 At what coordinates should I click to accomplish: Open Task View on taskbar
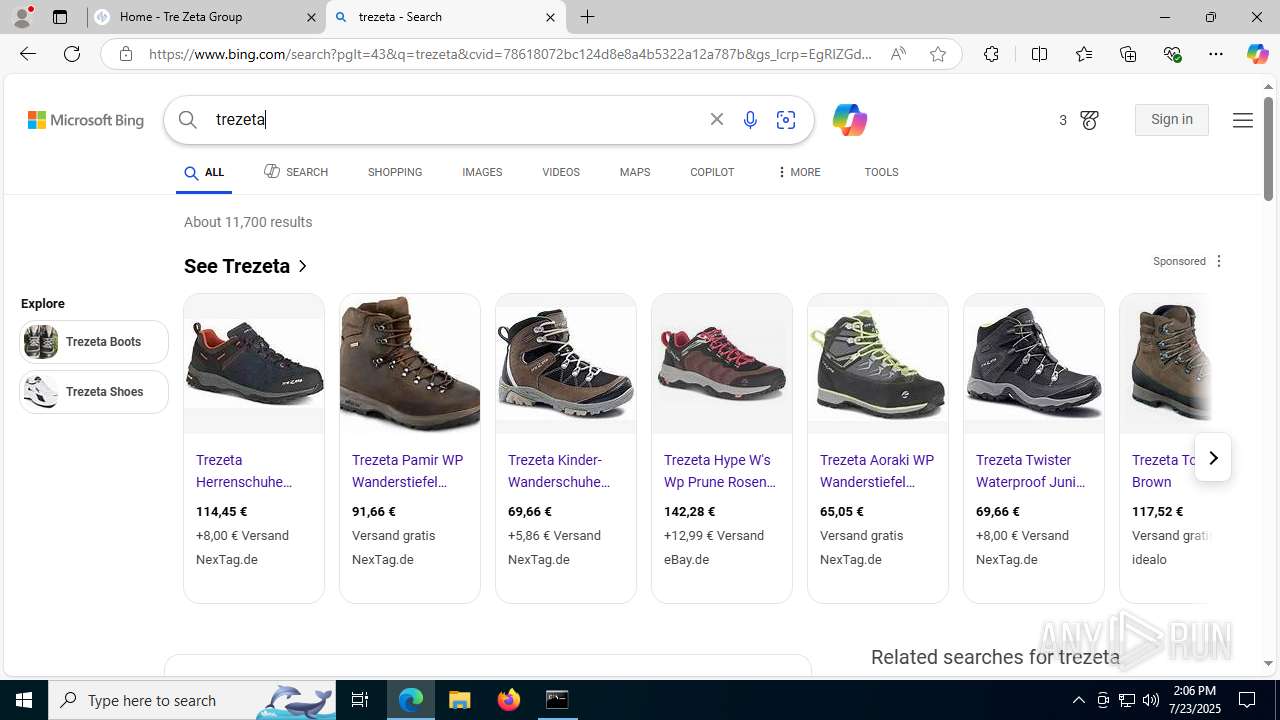pyautogui.click(x=360, y=700)
